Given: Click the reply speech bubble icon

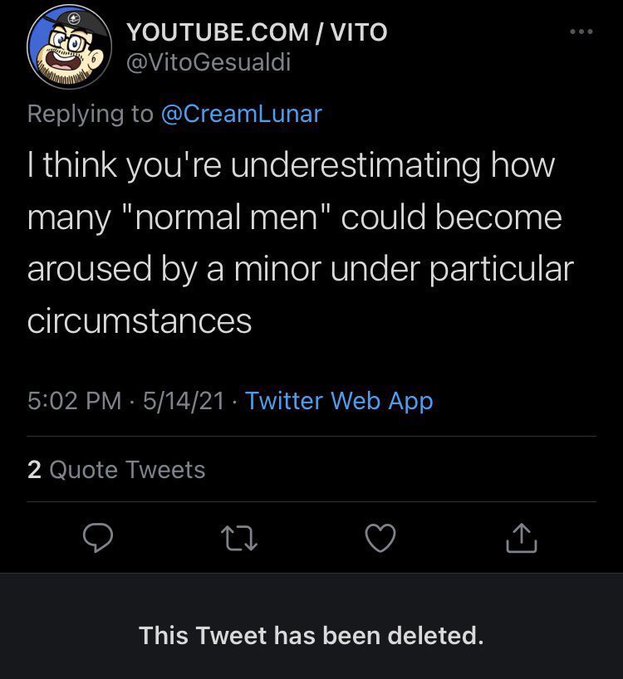Looking at the screenshot, I should pos(96,539).
